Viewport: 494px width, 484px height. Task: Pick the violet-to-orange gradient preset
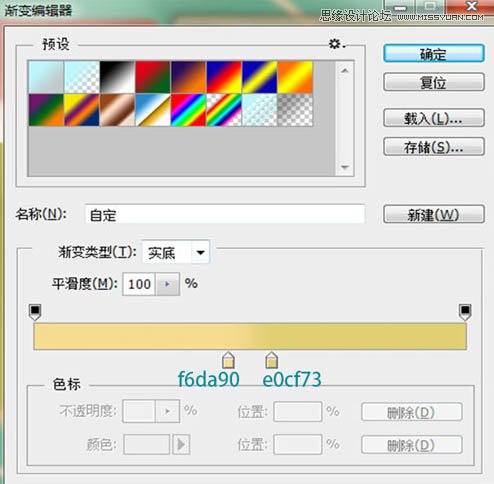pos(189,77)
